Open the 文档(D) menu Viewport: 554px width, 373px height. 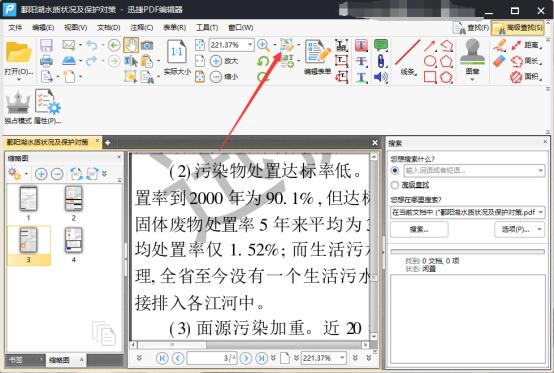(x=108, y=28)
